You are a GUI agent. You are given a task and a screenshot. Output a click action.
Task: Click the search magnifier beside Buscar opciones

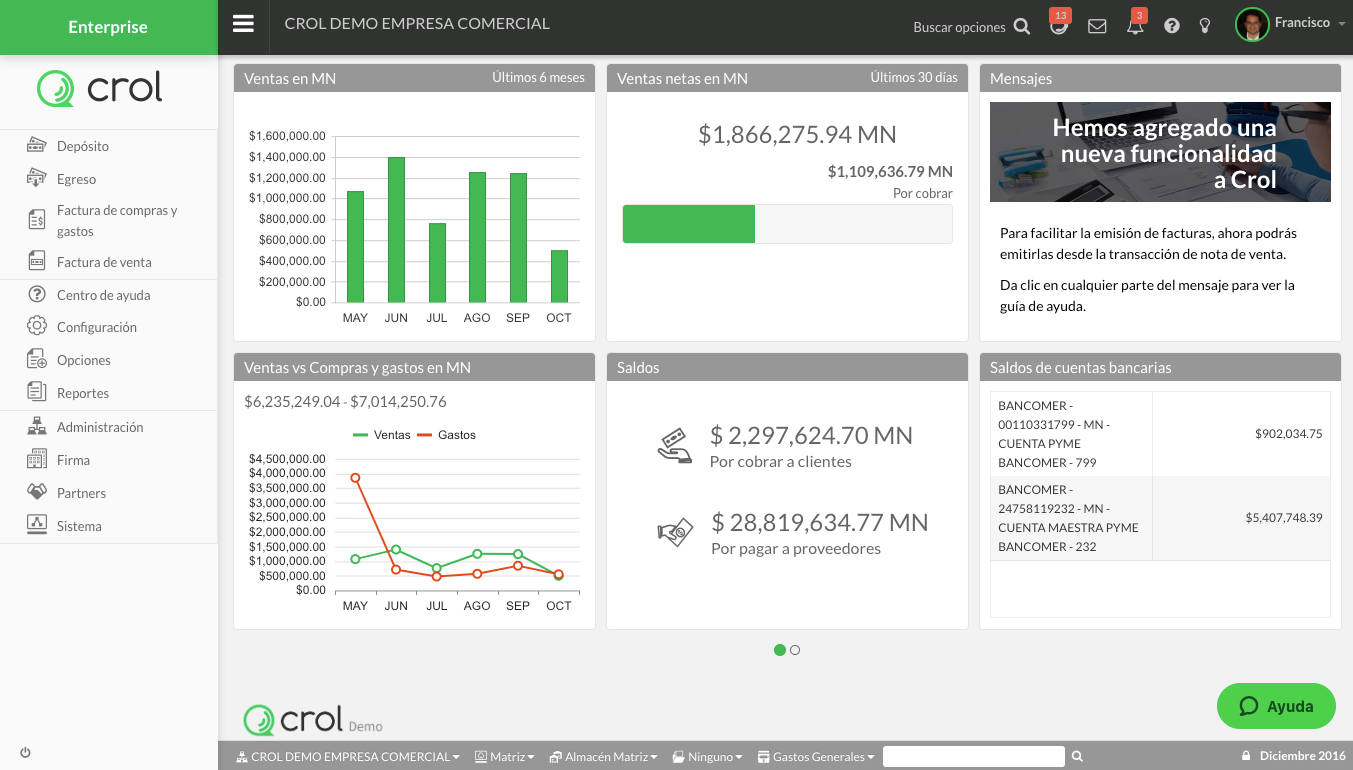point(1021,27)
